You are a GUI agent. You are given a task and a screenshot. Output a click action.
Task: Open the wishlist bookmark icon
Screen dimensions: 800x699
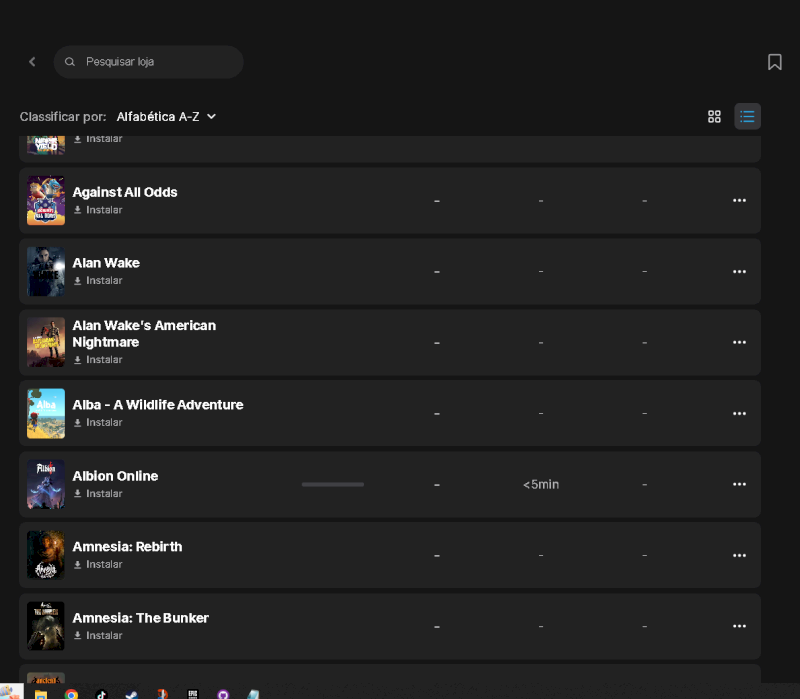(x=774, y=62)
